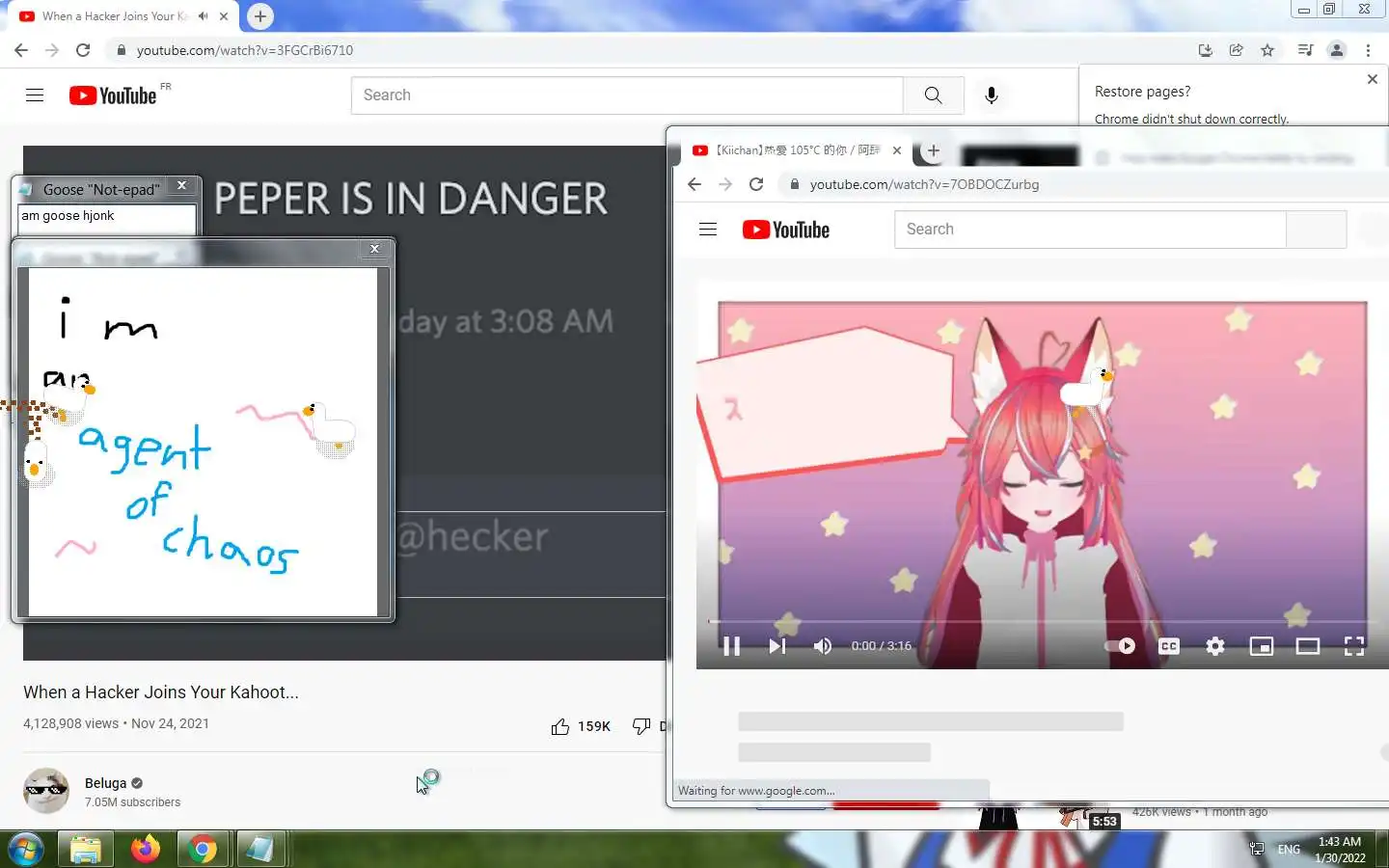Switch to theater mode

point(1308,646)
